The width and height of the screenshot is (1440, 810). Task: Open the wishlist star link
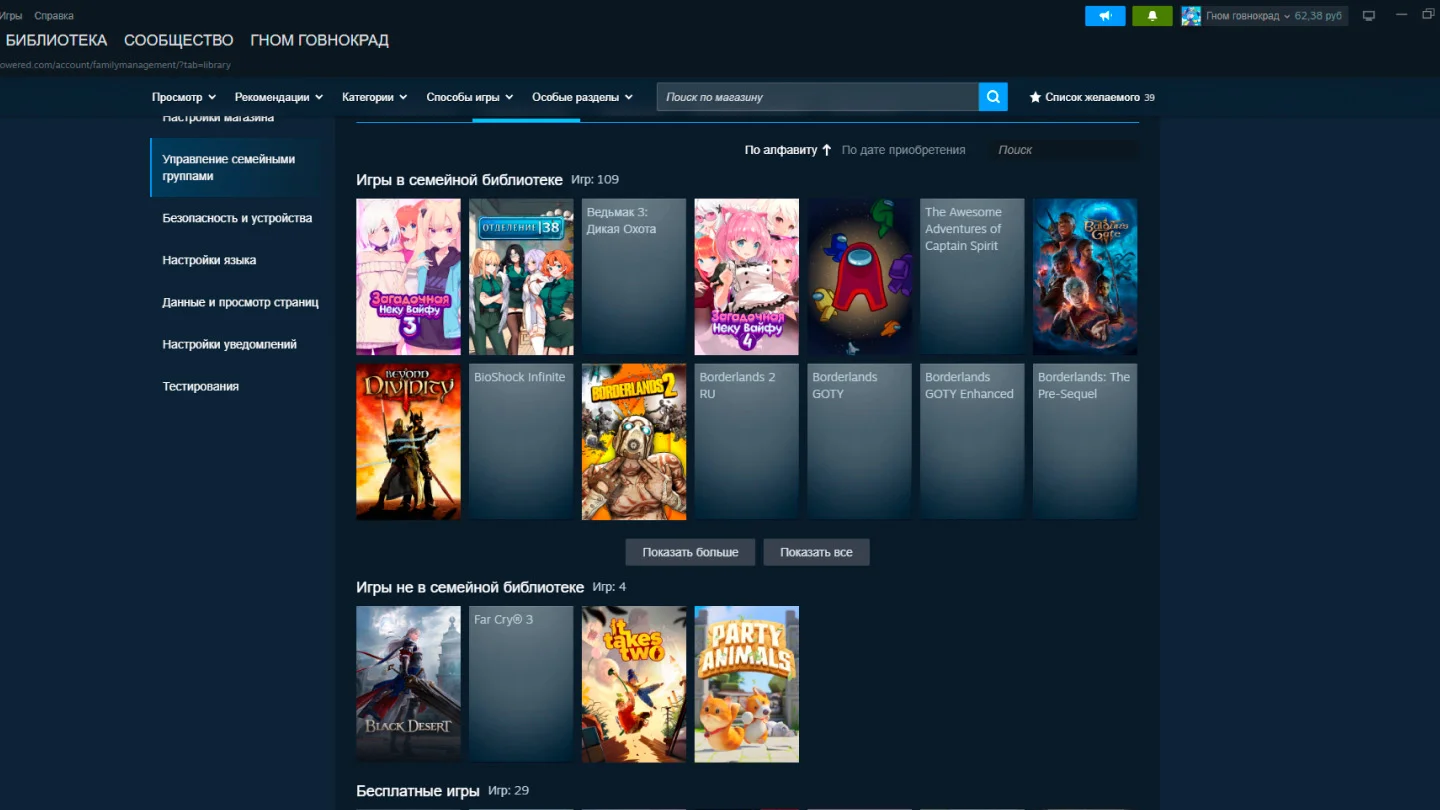coord(1092,97)
